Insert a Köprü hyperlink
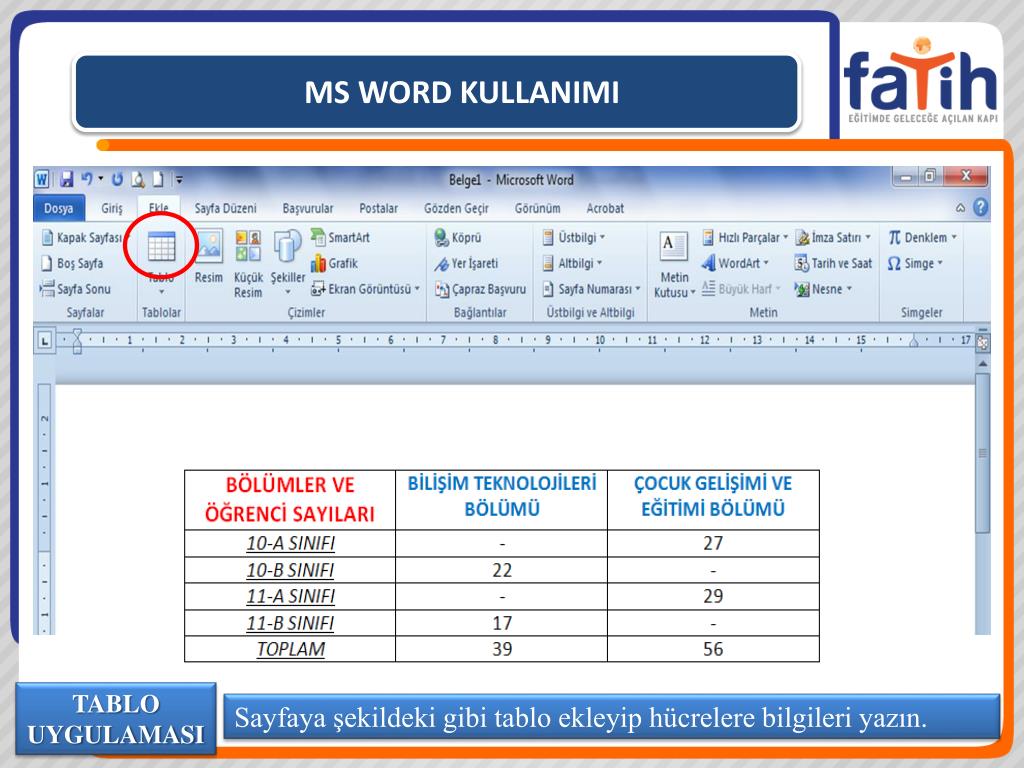 click(x=458, y=238)
